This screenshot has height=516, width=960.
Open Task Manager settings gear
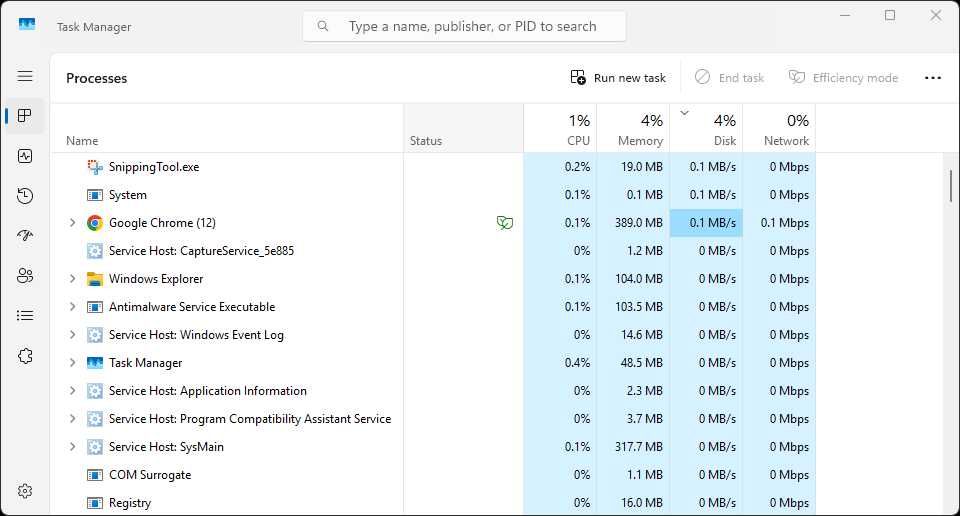(x=25, y=491)
